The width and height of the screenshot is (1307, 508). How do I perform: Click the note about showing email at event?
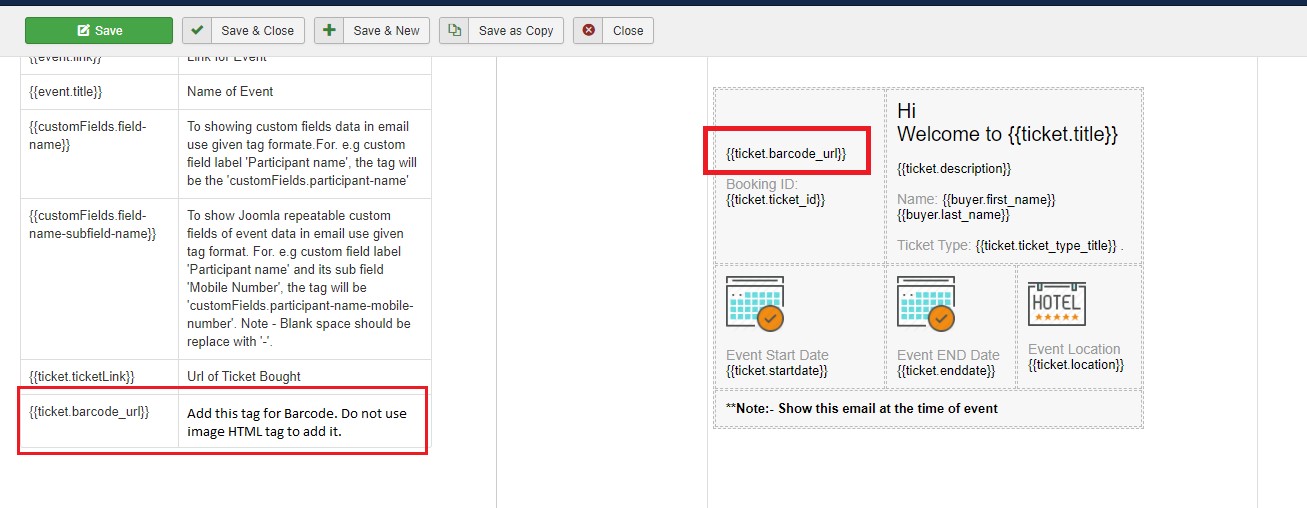point(861,408)
